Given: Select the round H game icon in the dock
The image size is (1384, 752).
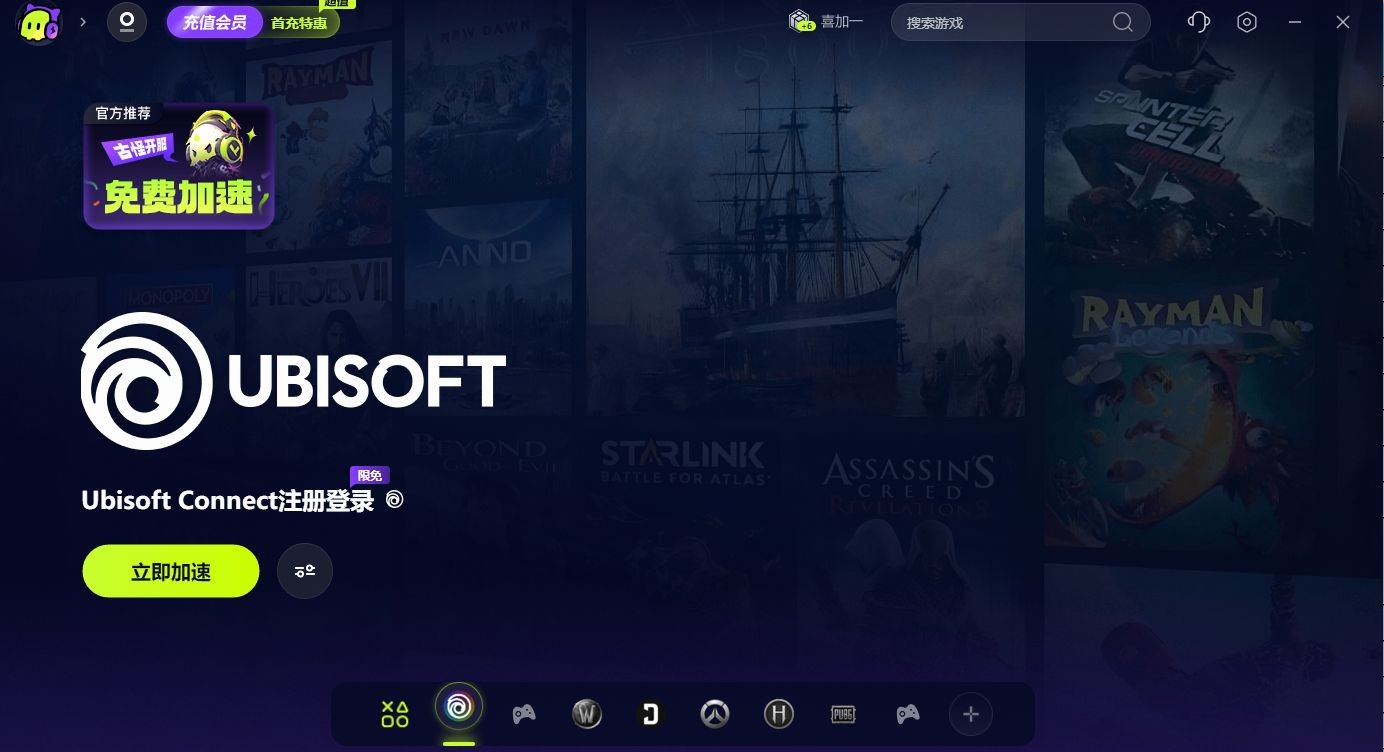Looking at the screenshot, I should coord(779,714).
